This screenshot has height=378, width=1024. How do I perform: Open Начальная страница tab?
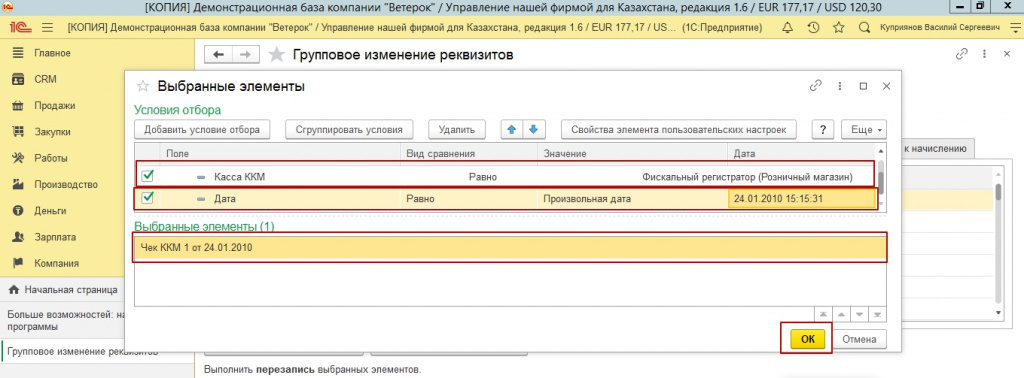[62, 289]
